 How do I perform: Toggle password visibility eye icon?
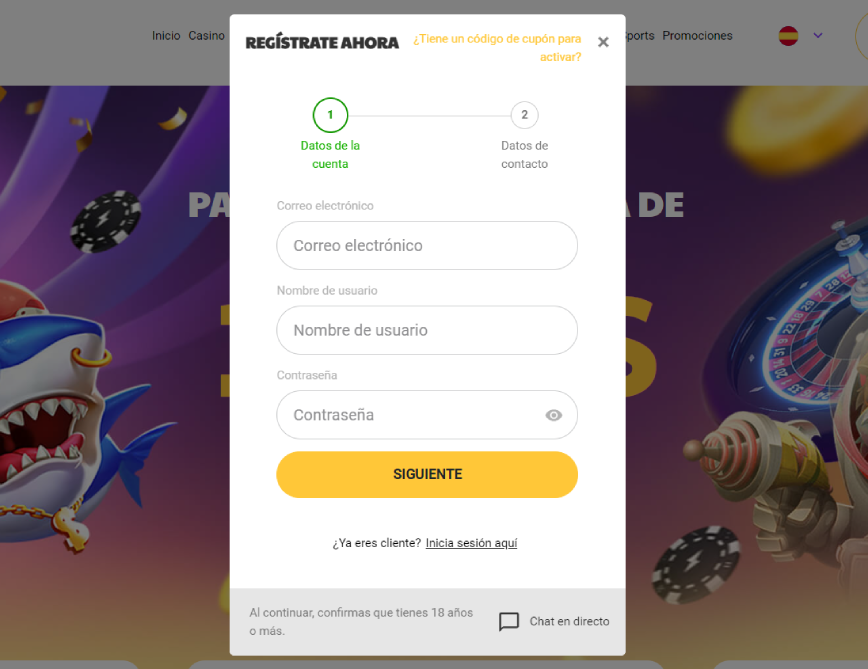tap(553, 415)
